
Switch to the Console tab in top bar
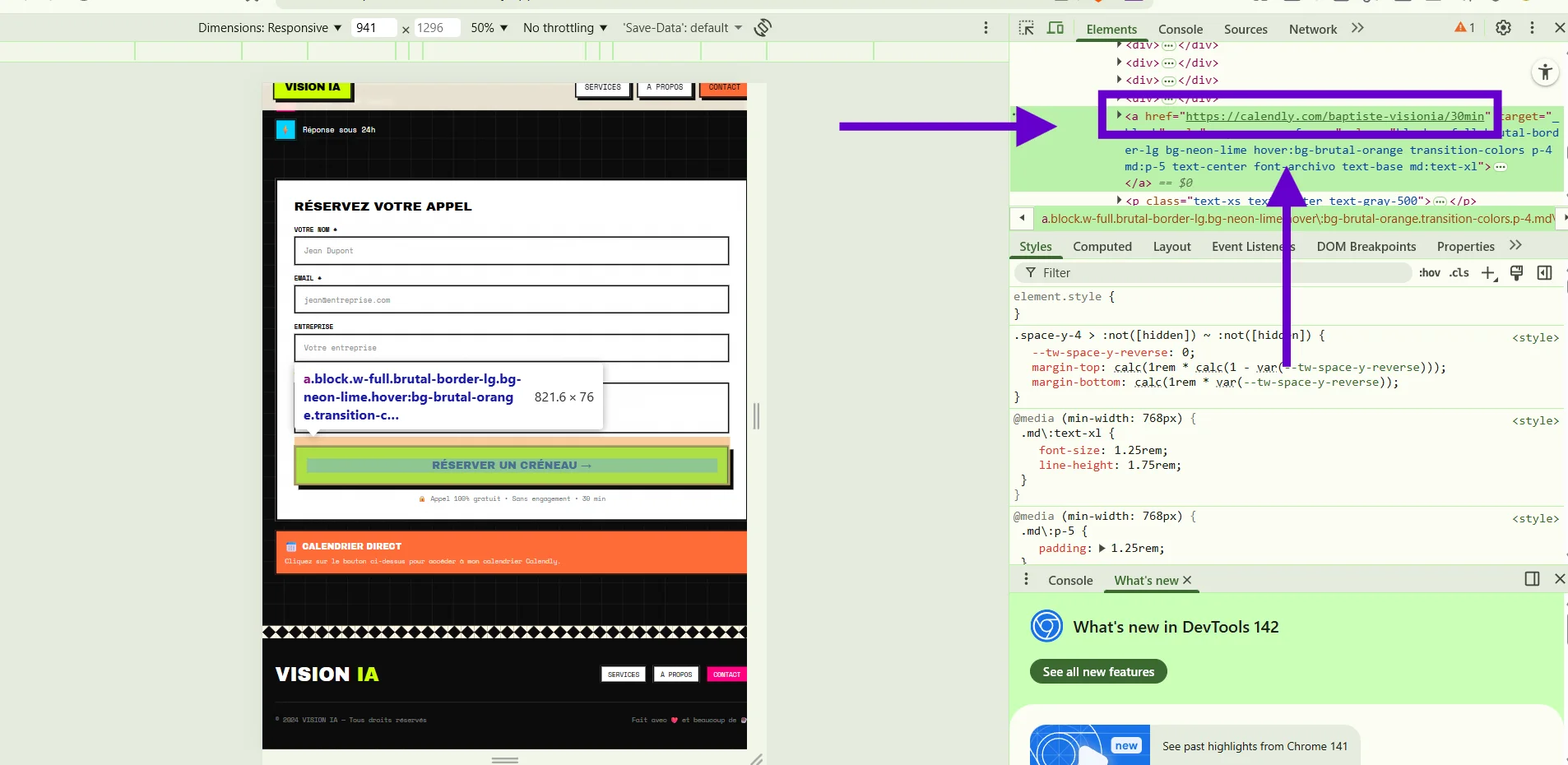click(x=1181, y=29)
